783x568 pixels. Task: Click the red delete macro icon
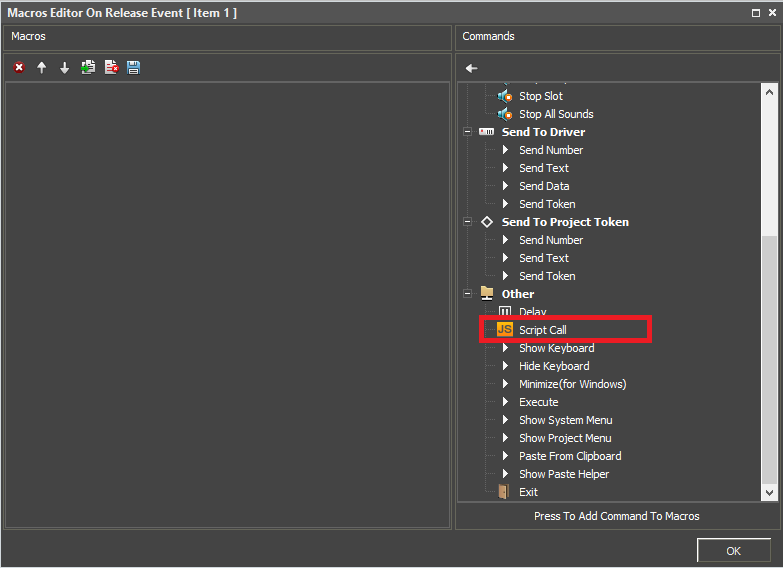tap(19, 68)
